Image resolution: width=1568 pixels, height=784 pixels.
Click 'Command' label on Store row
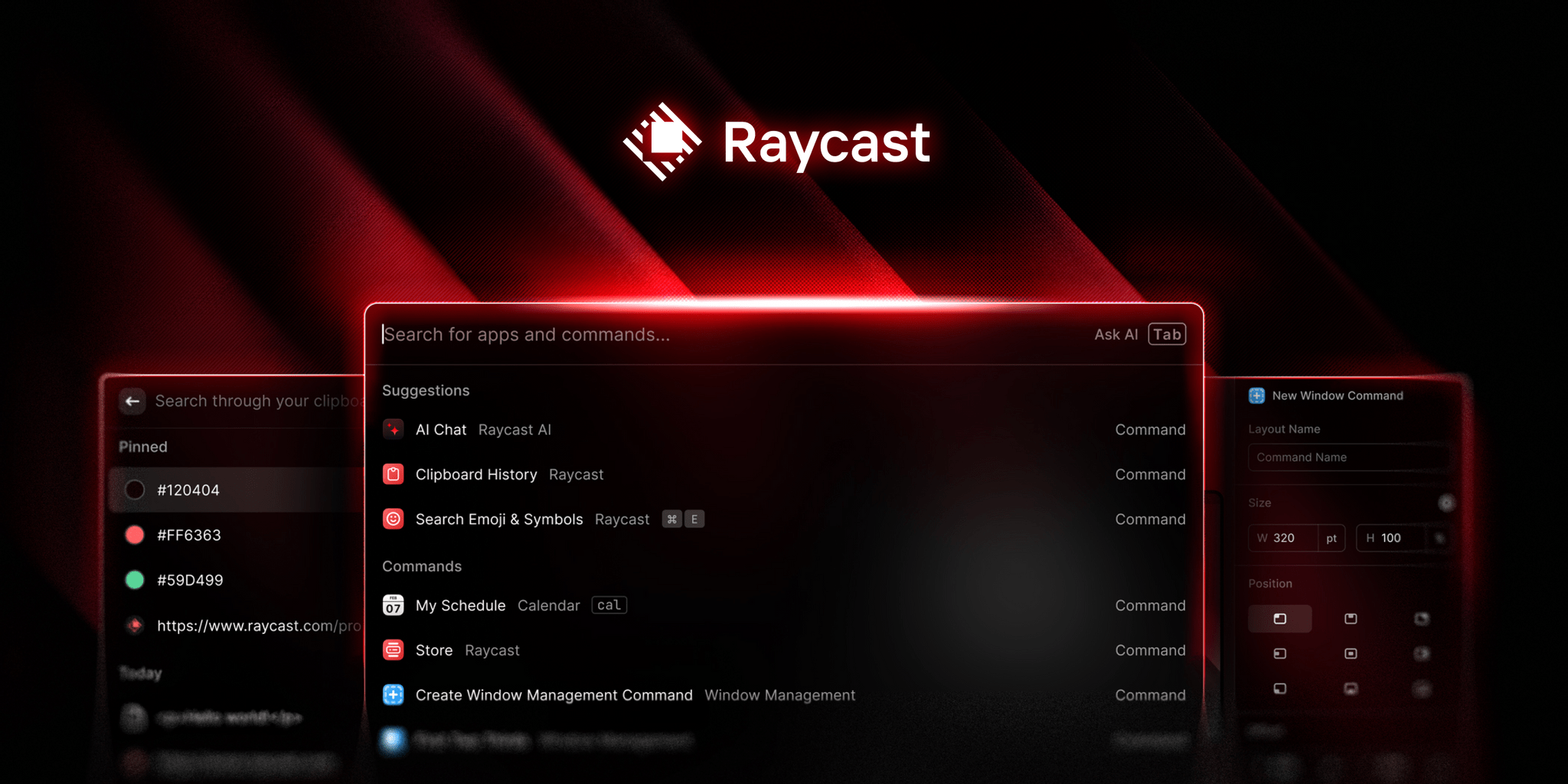click(1150, 650)
